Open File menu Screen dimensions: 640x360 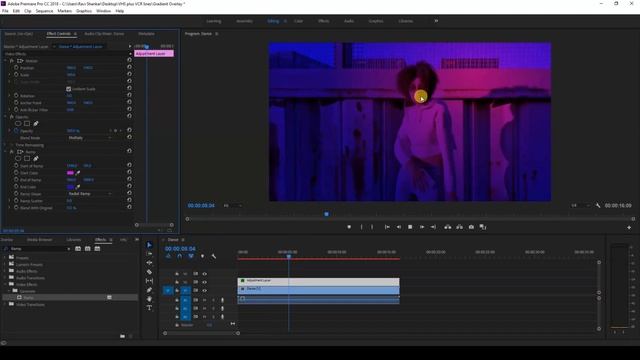tap(5, 11)
